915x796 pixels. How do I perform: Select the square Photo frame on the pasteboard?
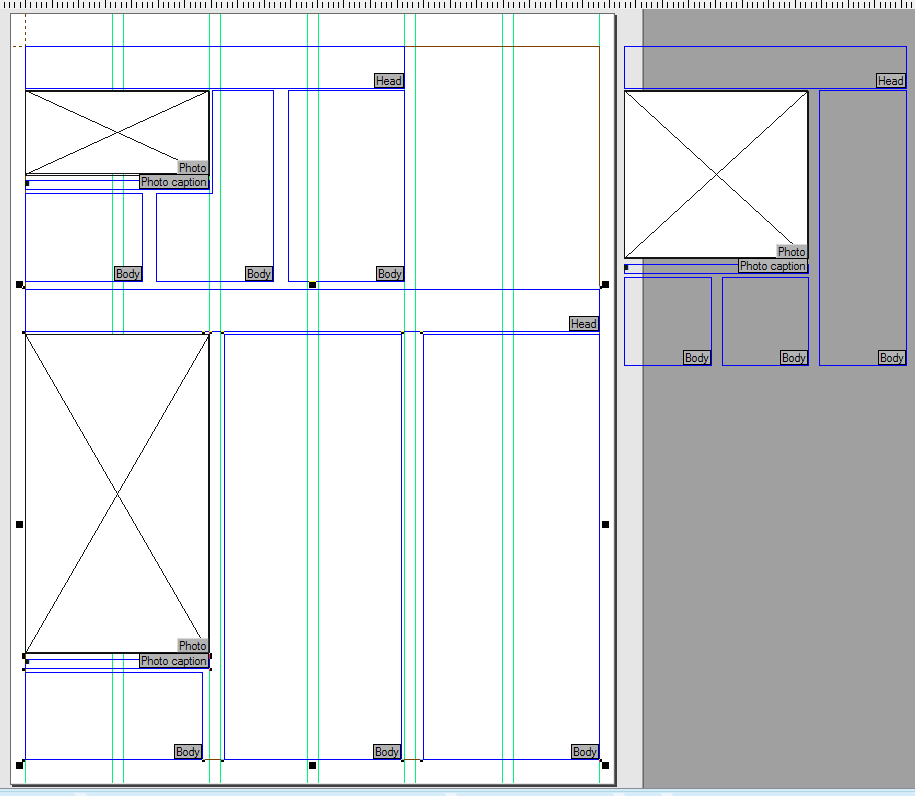click(x=716, y=174)
